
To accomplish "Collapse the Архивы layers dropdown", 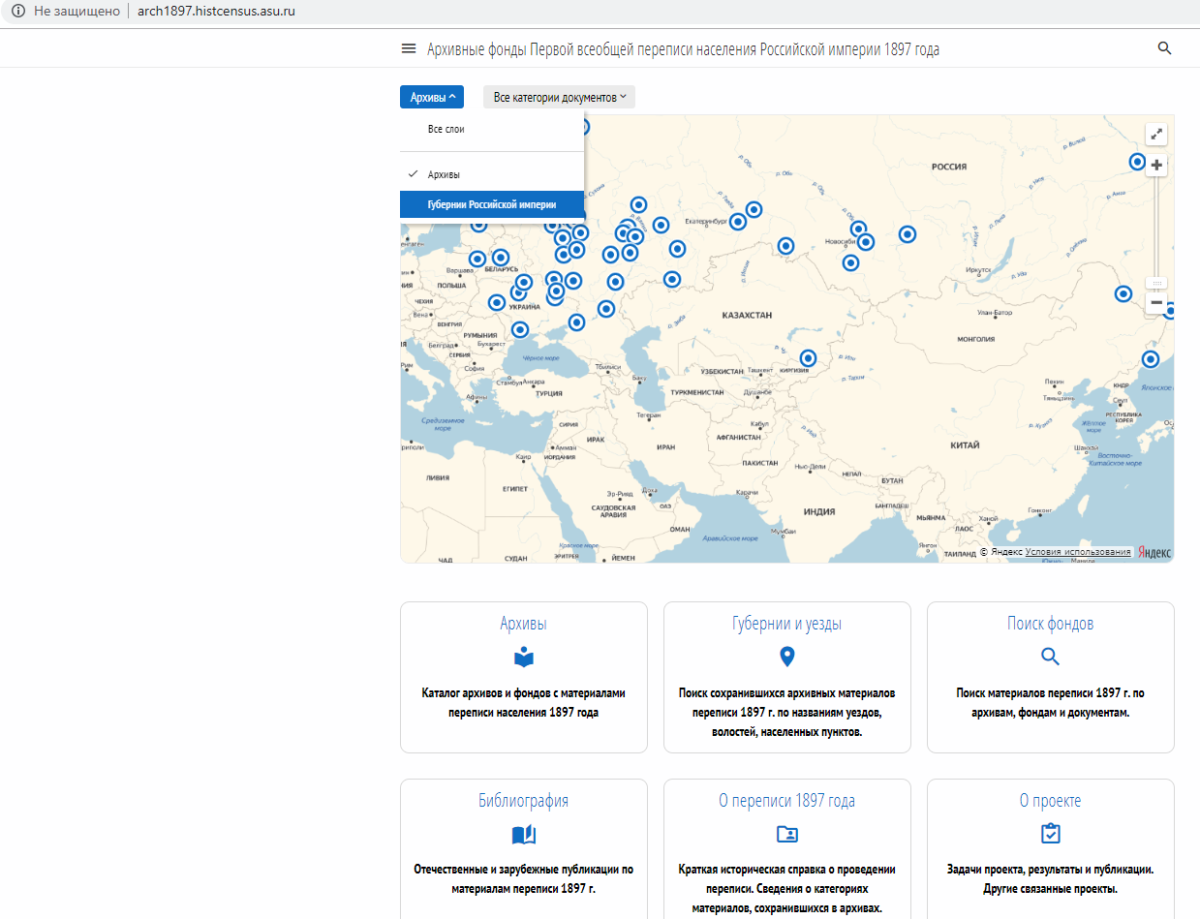I will point(432,97).
